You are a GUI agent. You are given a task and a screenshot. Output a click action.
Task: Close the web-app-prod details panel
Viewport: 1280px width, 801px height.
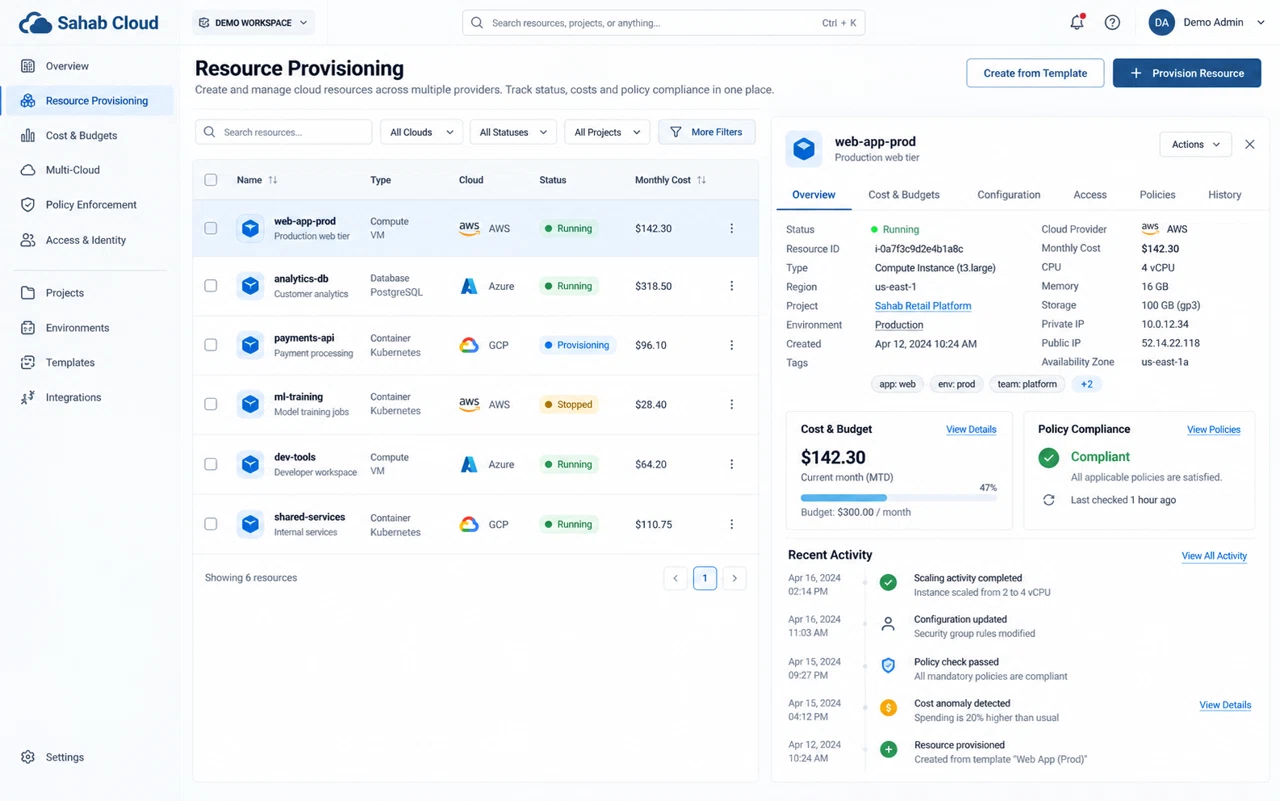point(1250,144)
